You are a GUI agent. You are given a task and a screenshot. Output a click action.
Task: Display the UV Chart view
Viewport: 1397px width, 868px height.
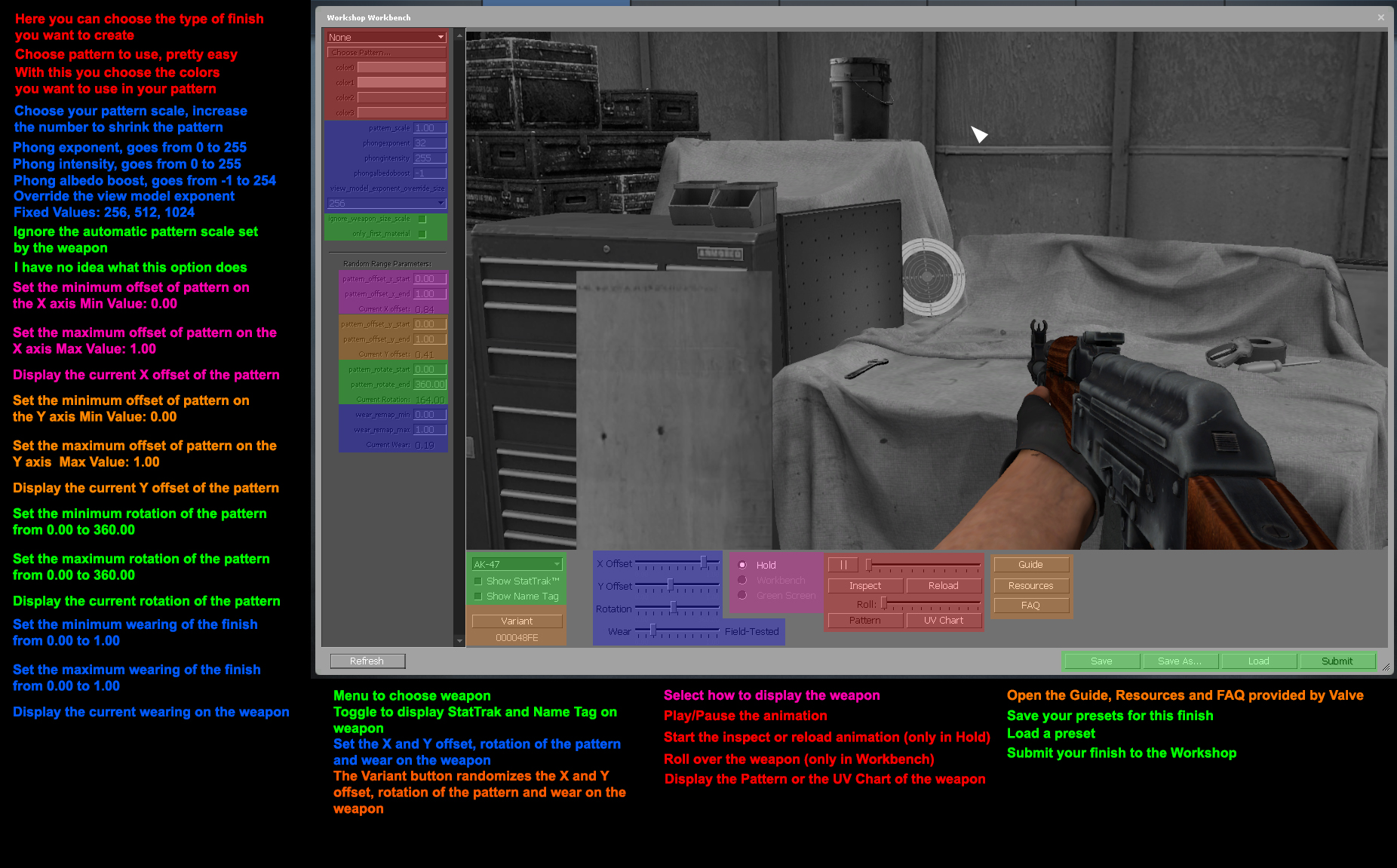[x=944, y=621]
